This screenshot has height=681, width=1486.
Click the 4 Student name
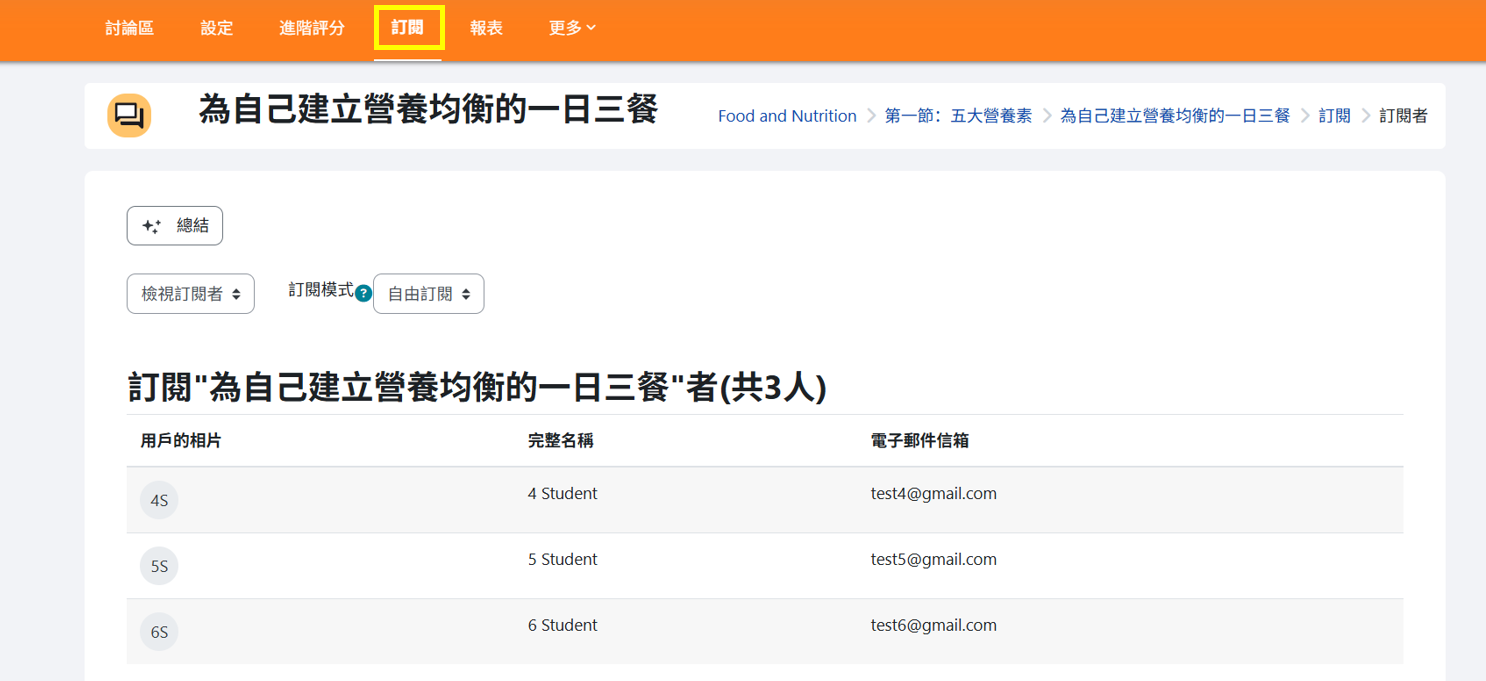pos(562,493)
